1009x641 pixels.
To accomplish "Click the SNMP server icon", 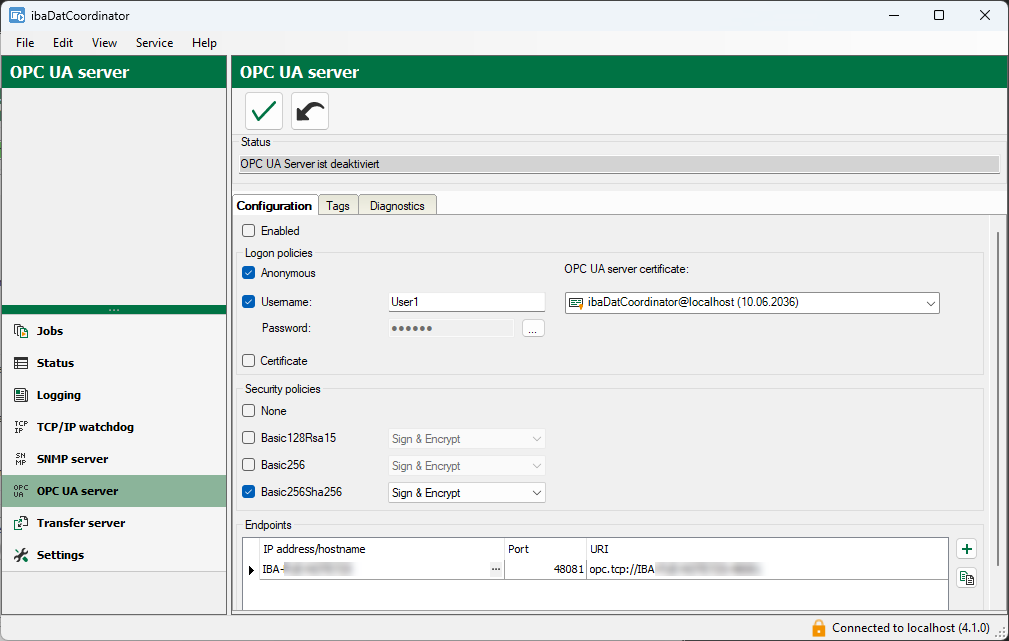I will click(x=21, y=459).
